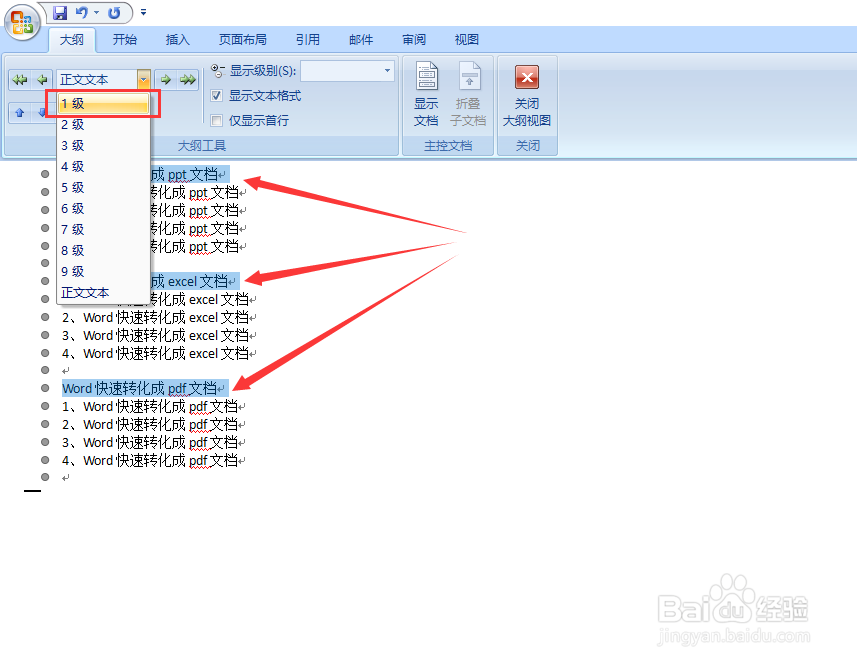Screen dimensions: 857x665
Task: Choose 3 级 outline level
Action: click(x=103, y=145)
